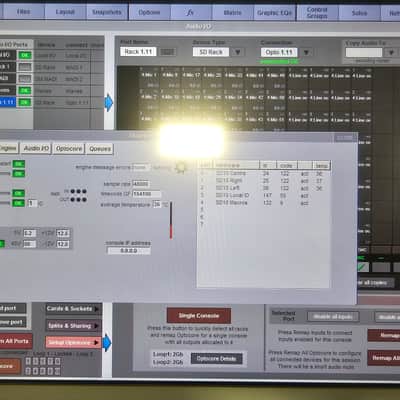Click the console IP address field

coord(129,250)
